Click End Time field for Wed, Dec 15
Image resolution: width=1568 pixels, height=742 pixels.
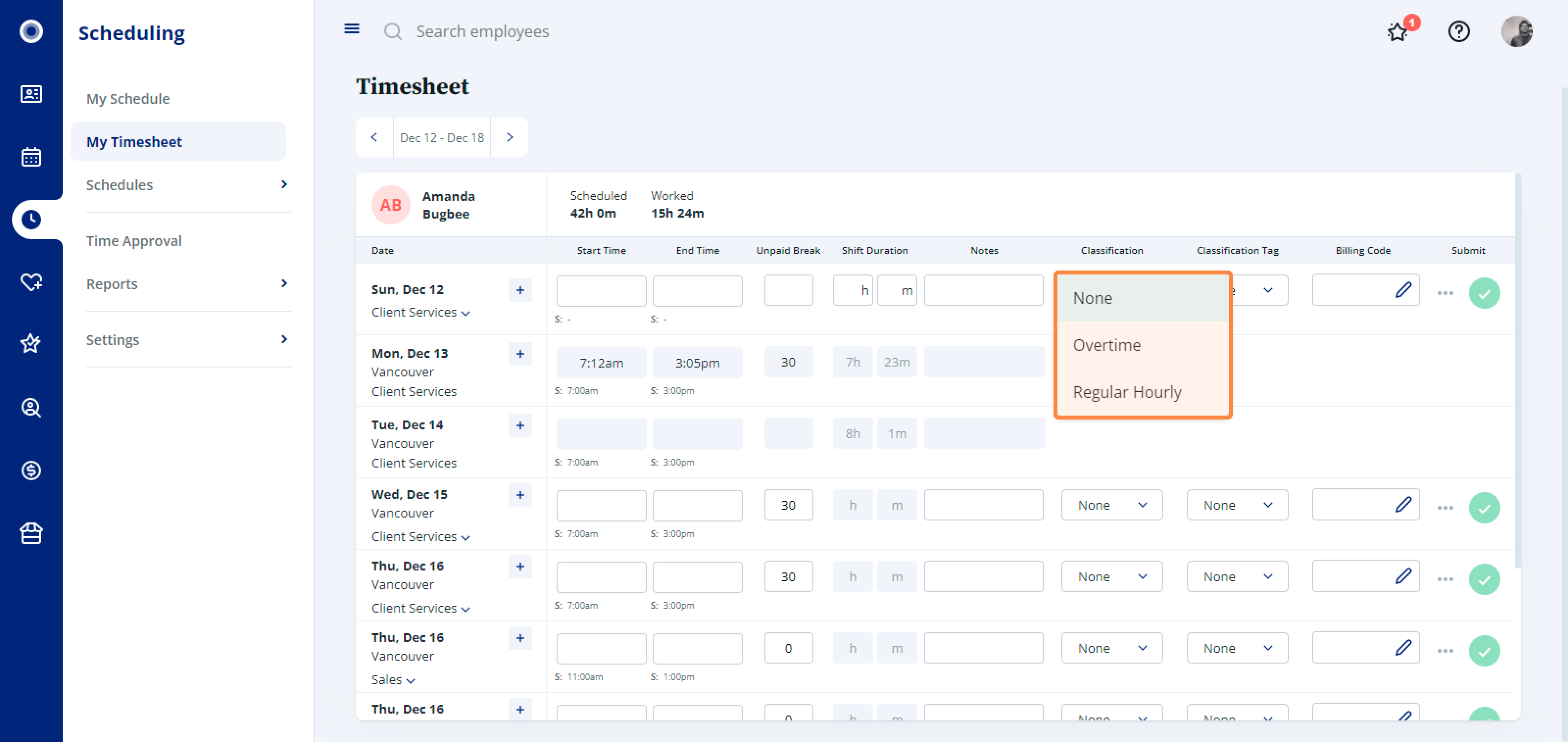click(697, 505)
